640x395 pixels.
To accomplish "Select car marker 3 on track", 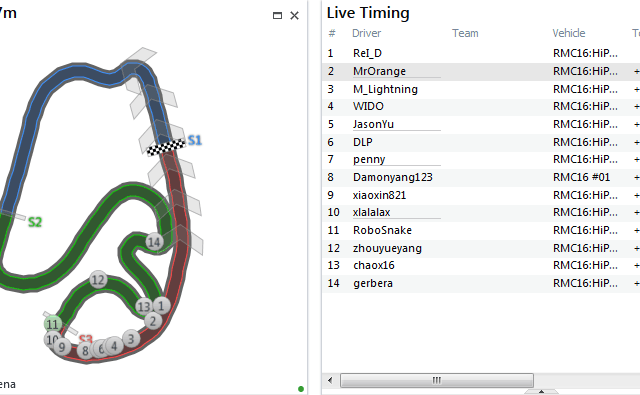I will [x=131, y=339].
